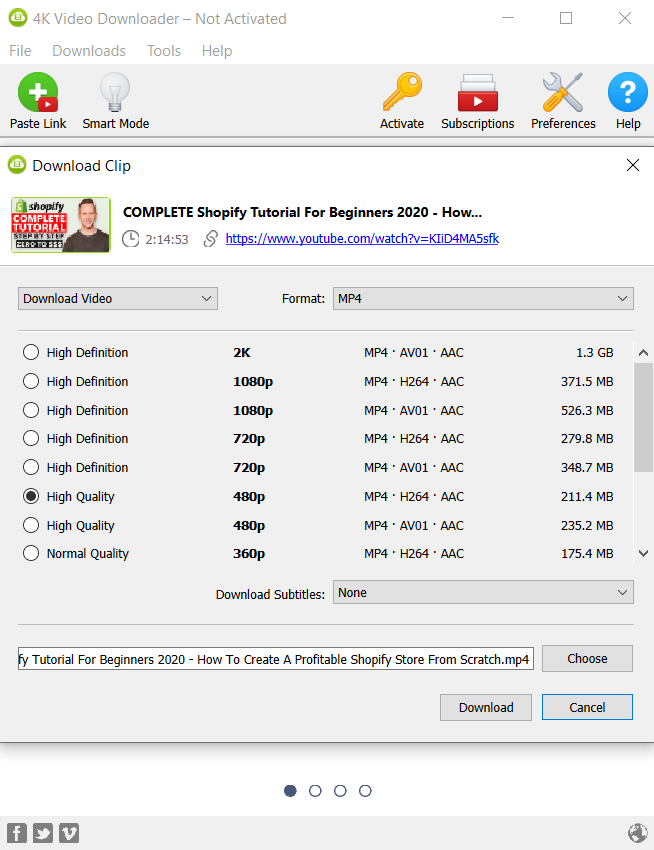Select 1080p H264 371.5 MB option

click(x=32, y=381)
